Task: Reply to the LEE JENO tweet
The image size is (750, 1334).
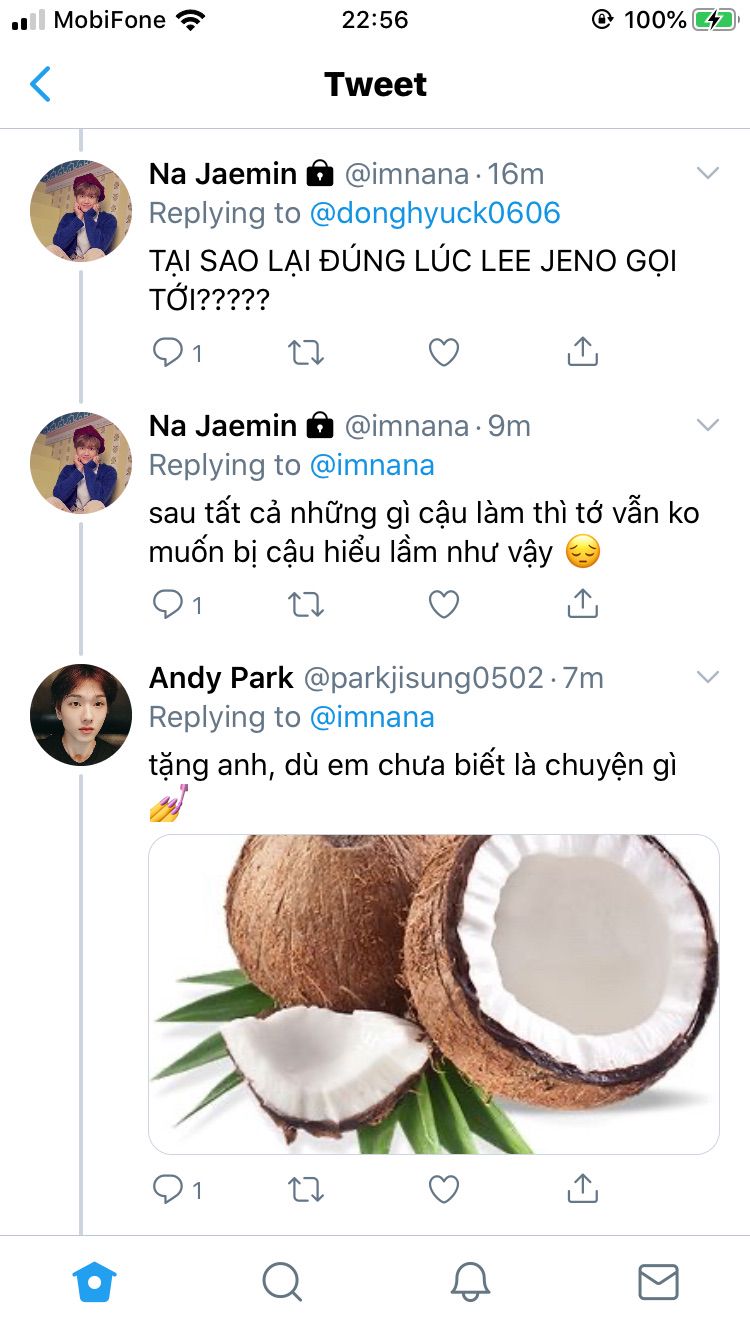Action: [x=168, y=352]
